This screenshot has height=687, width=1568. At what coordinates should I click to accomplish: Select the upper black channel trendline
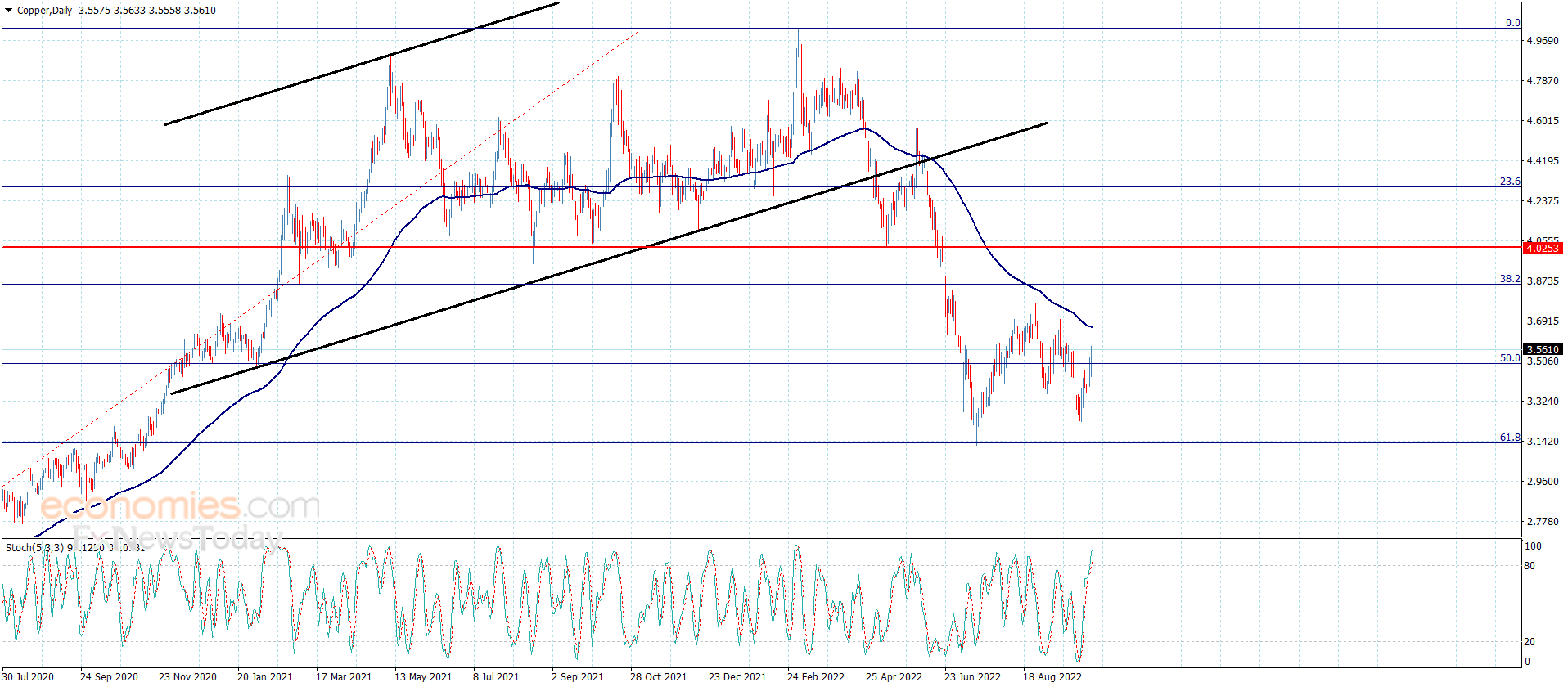pos(360,65)
